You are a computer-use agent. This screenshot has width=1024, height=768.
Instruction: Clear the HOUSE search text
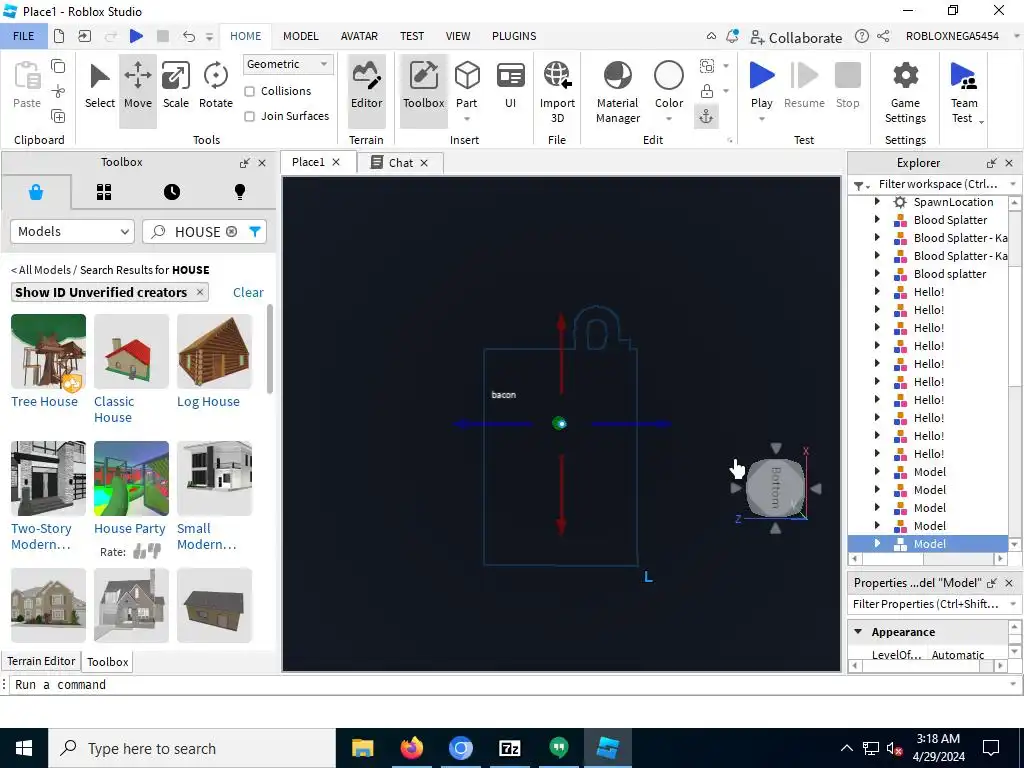(231, 232)
